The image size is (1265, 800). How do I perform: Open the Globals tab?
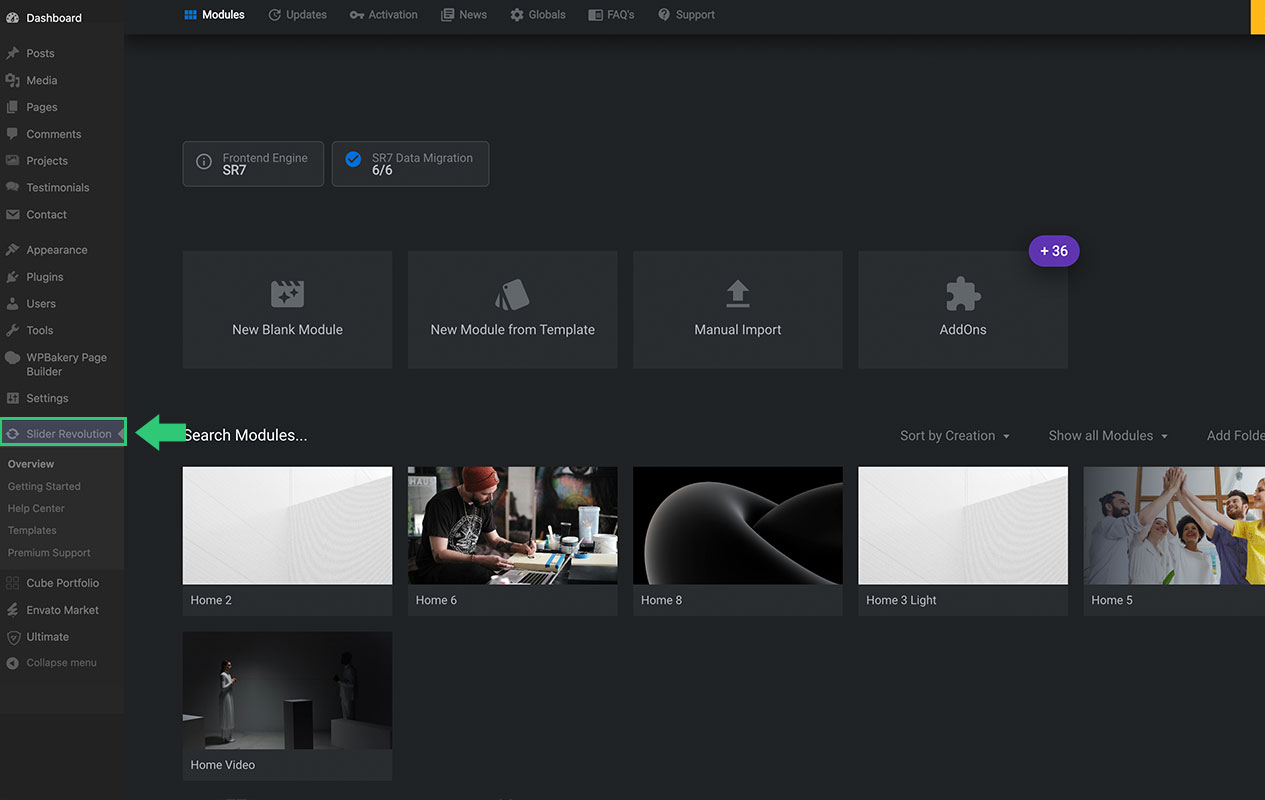pos(537,15)
